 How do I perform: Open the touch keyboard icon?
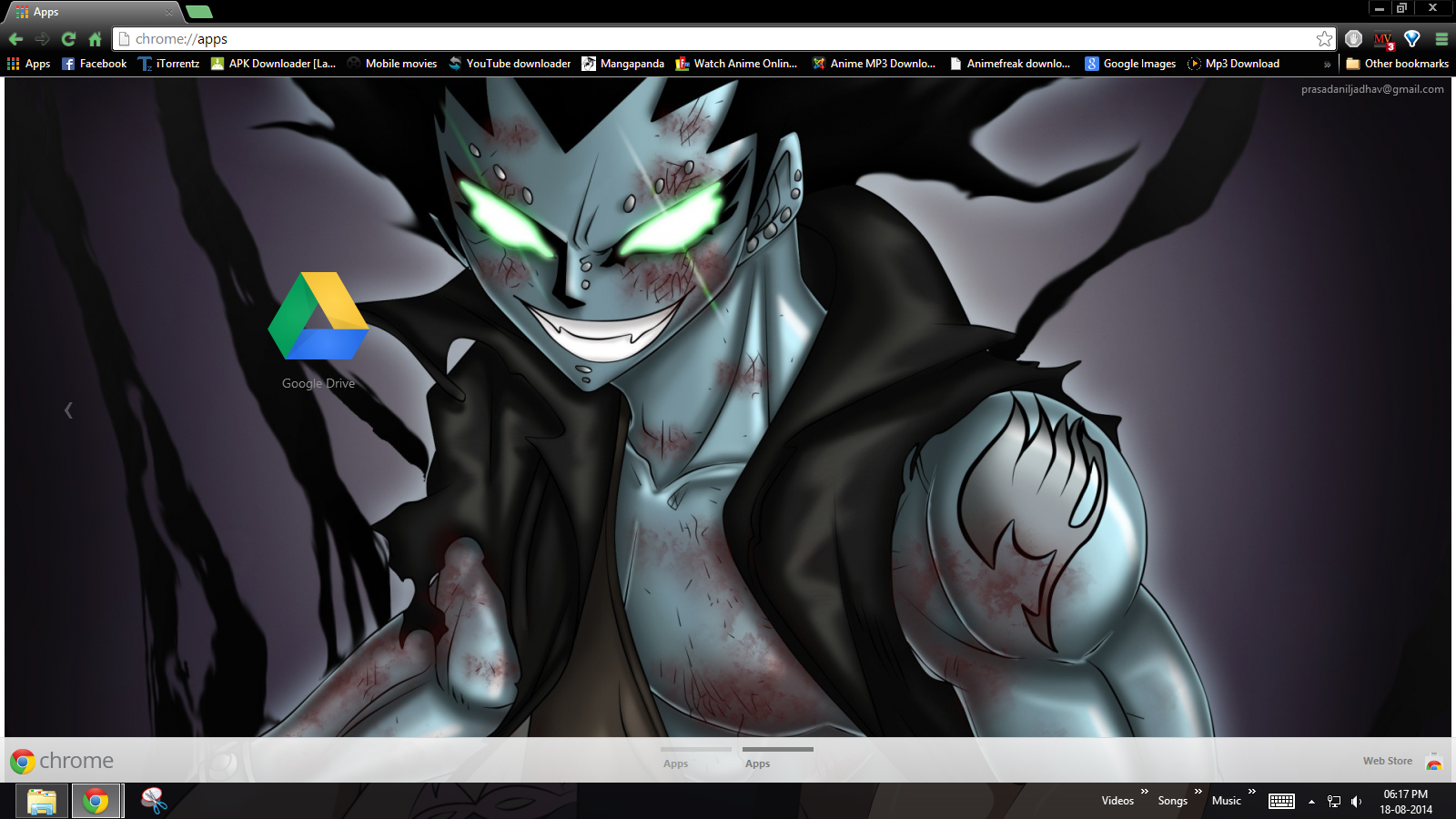click(1281, 801)
